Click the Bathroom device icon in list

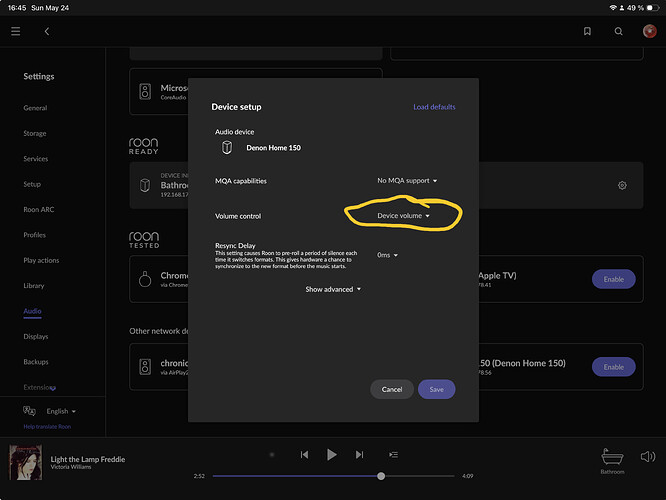click(145, 185)
